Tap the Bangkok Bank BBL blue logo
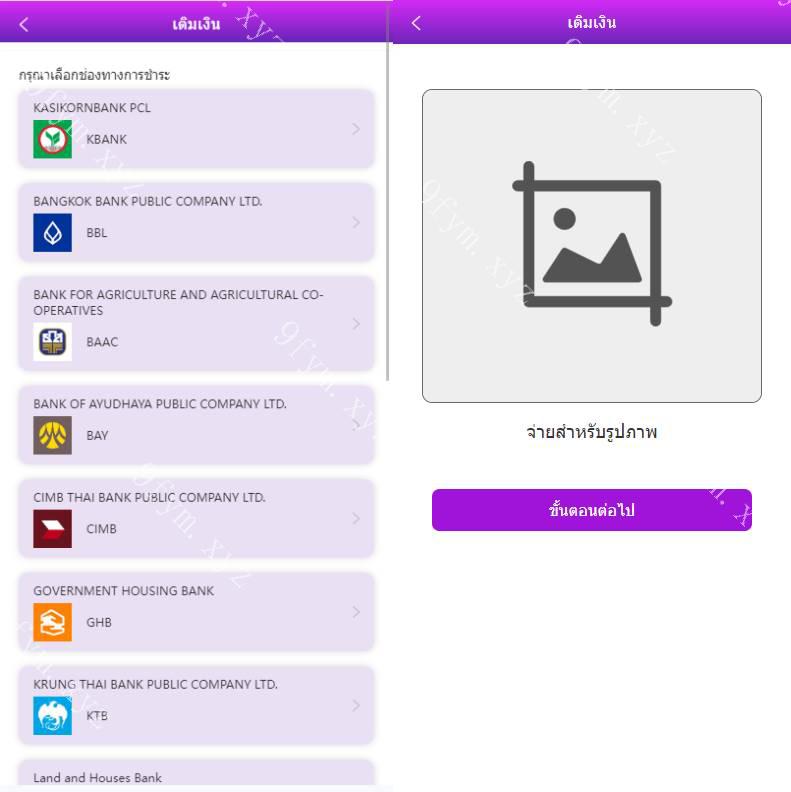This screenshot has width=791, height=792. tap(53, 232)
